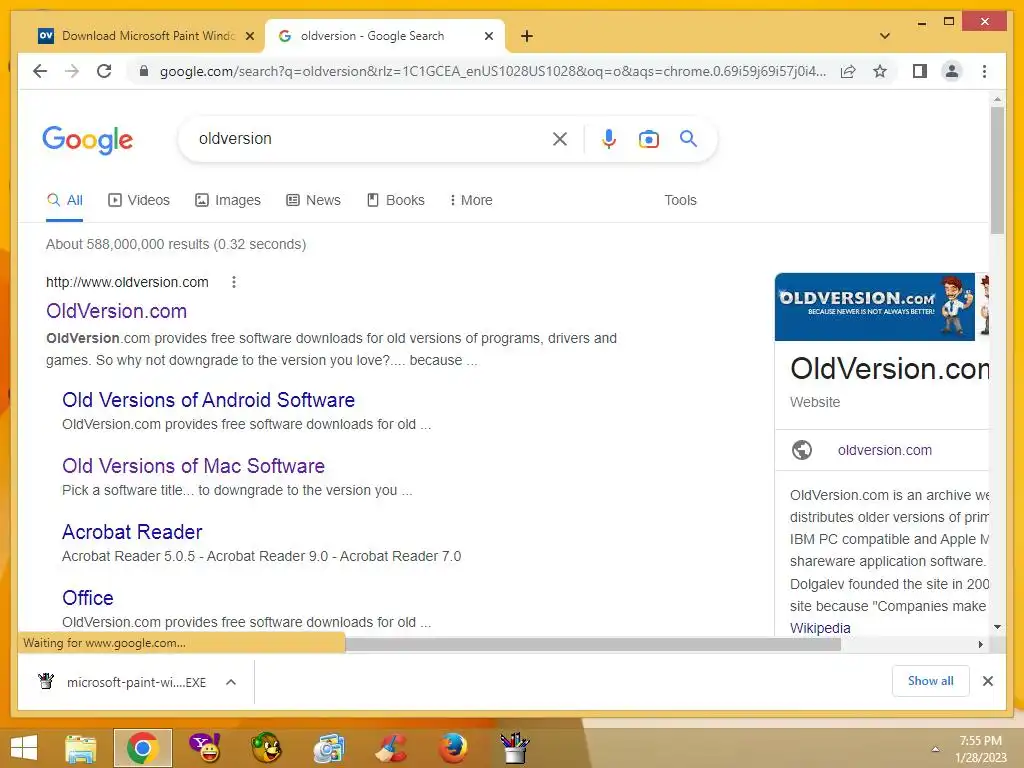The width and height of the screenshot is (1024, 768).
Task: Click the Chrome taskbar icon
Action: coord(142,748)
